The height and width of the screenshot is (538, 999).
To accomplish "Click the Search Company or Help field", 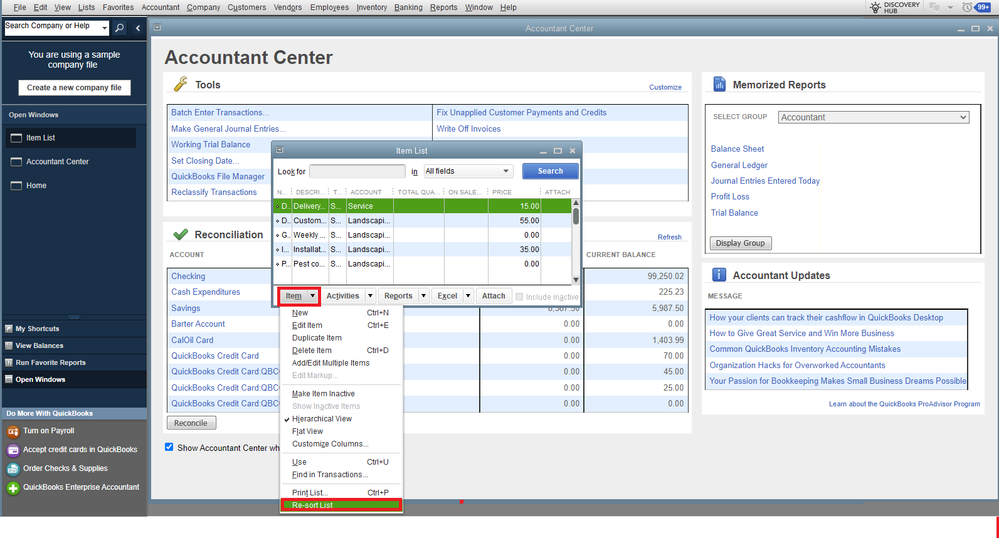I will (x=52, y=27).
